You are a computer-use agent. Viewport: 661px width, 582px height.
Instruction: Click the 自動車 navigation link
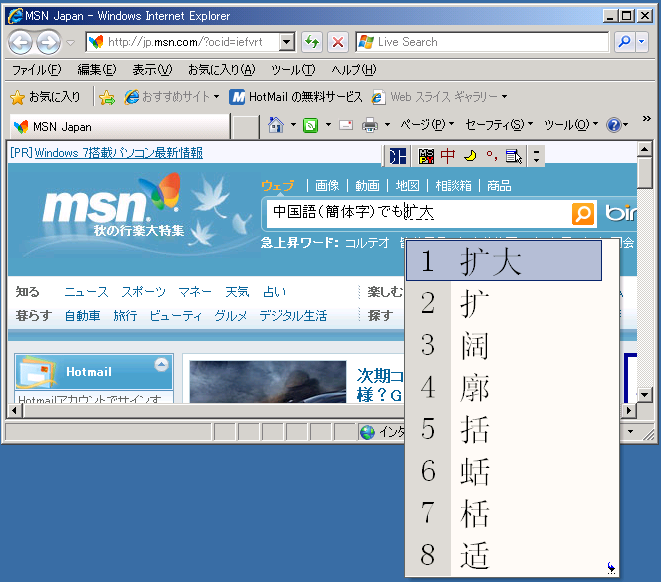point(82,316)
